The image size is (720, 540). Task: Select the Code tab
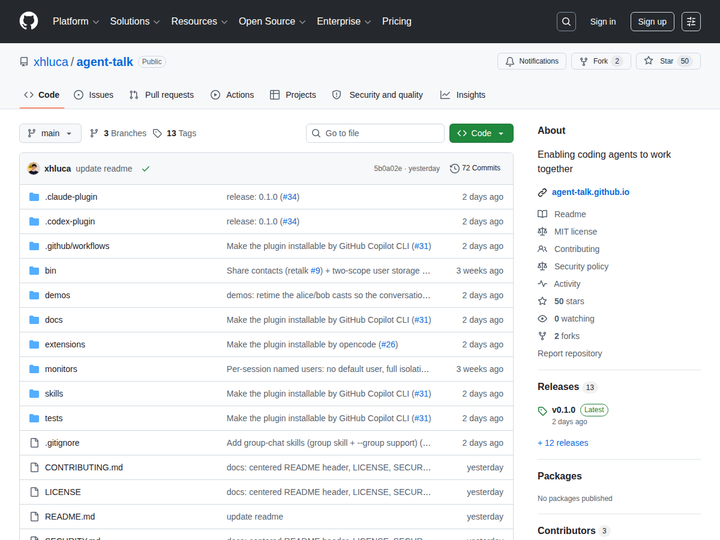coord(42,95)
